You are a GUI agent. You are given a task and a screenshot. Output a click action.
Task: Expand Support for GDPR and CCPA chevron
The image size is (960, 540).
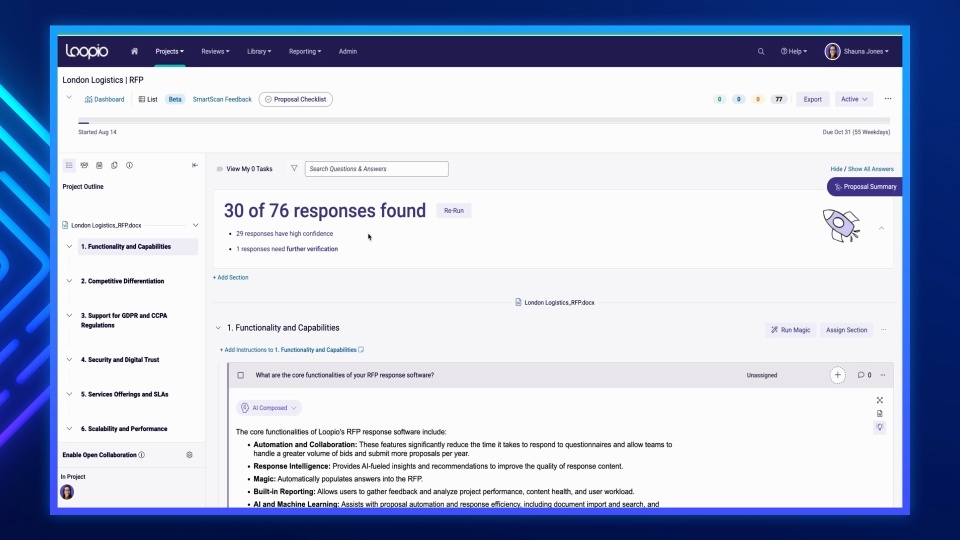click(69, 315)
